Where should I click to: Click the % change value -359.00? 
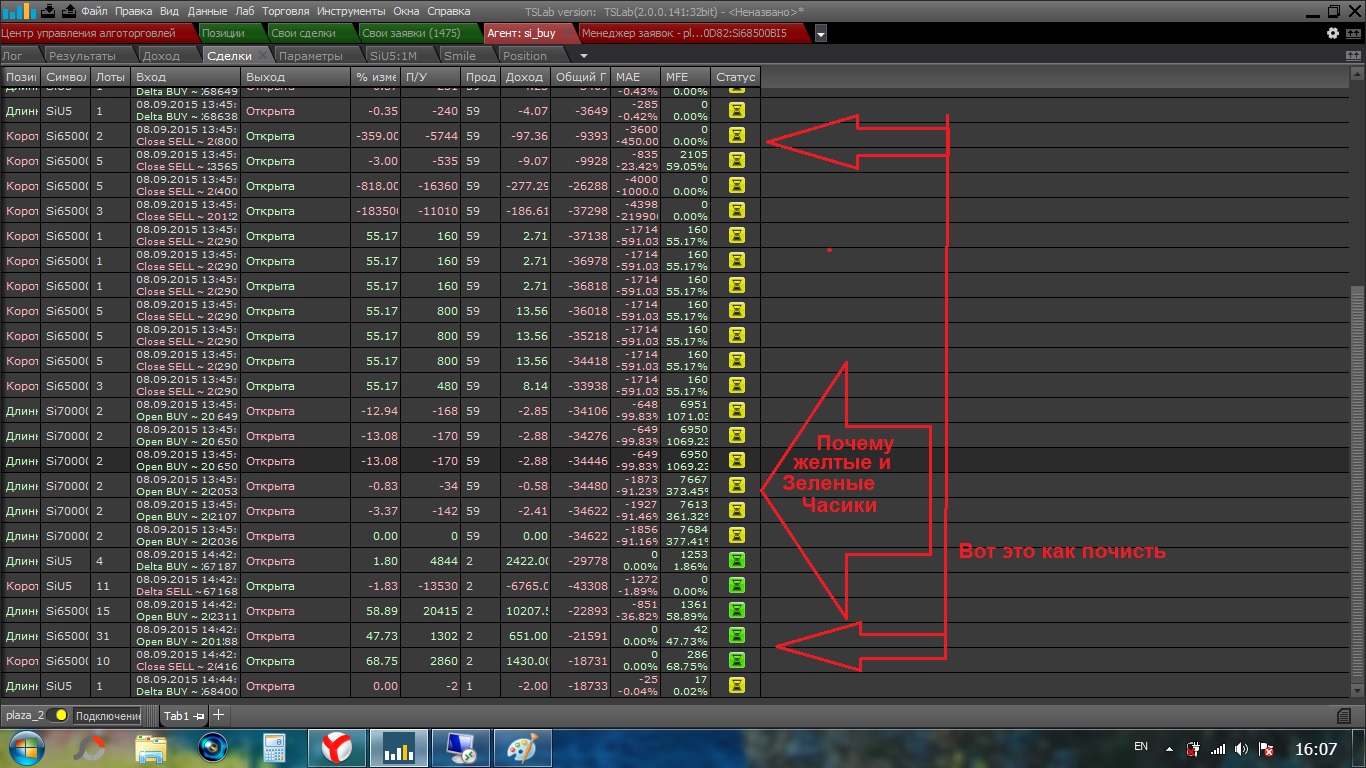pos(377,136)
